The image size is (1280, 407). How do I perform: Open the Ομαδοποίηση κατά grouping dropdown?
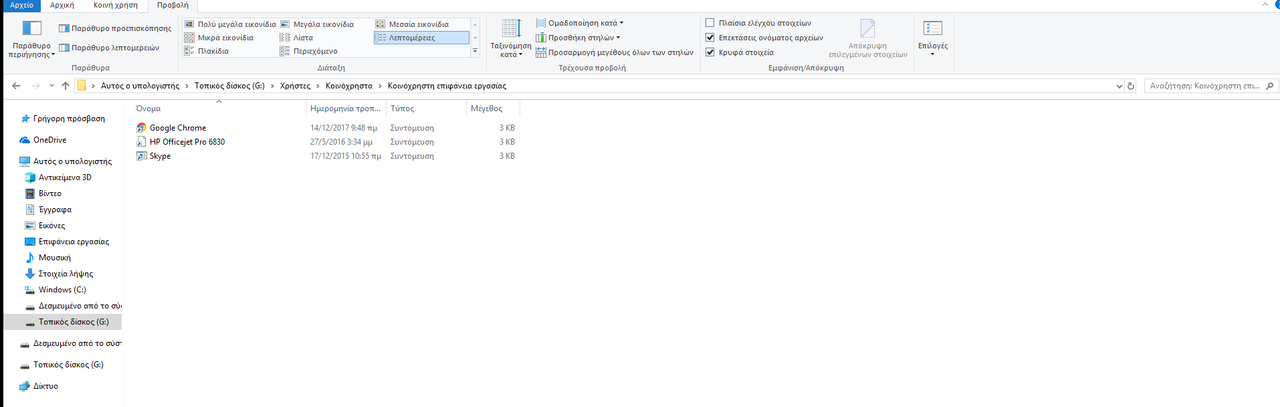pos(579,22)
